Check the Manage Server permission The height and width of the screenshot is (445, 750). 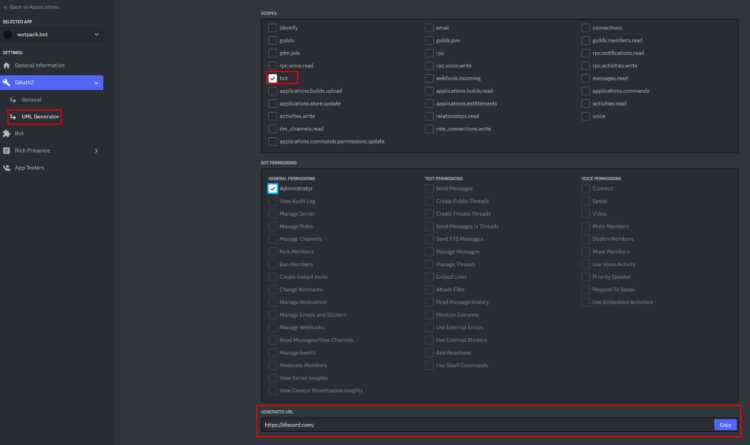tap(273, 214)
